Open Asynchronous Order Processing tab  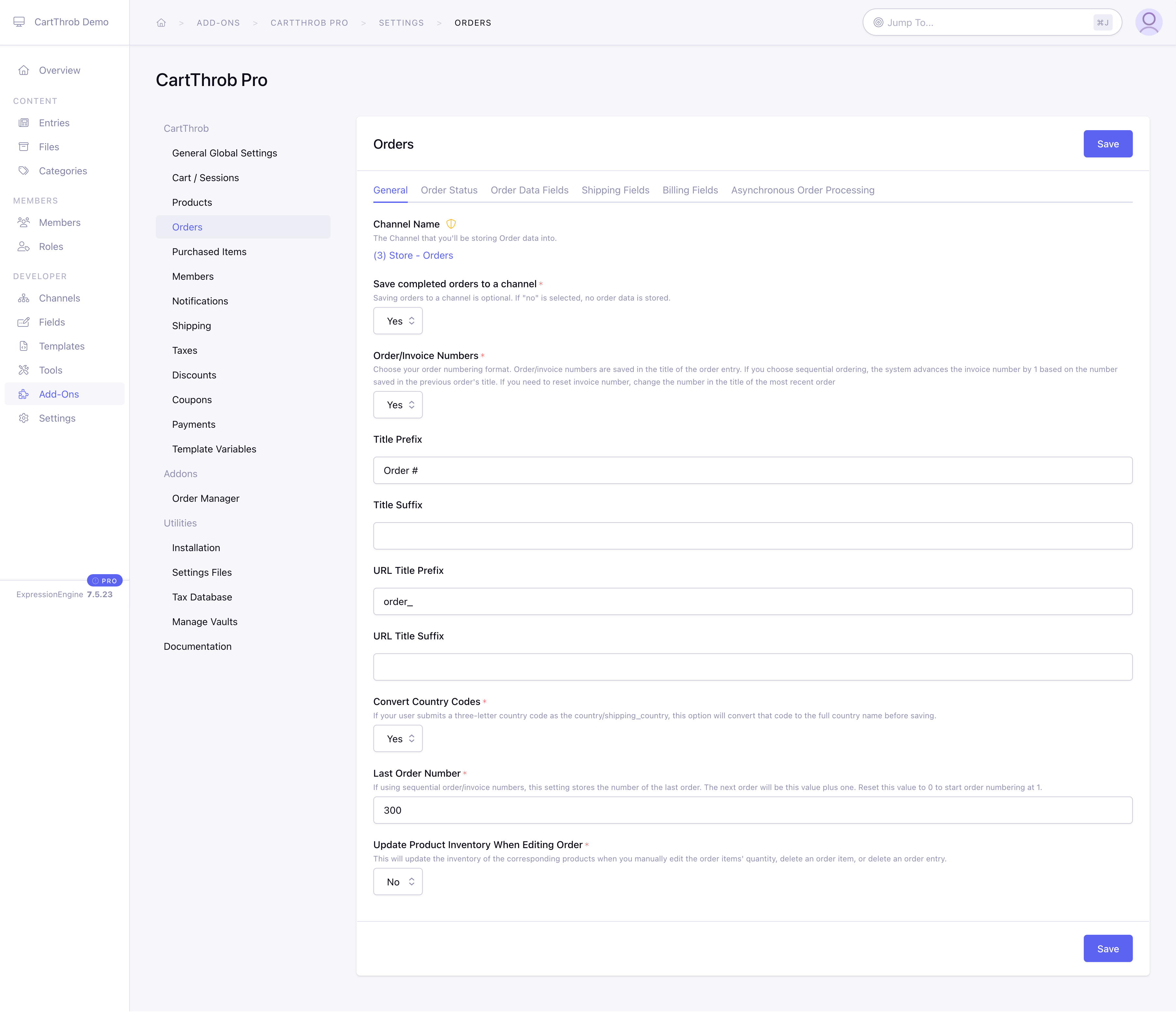(803, 190)
